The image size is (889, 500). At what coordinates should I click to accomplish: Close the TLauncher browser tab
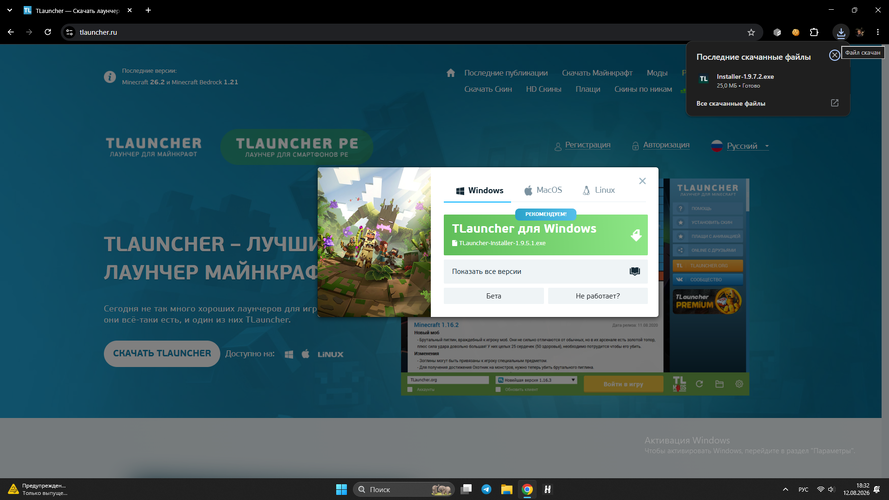(x=129, y=10)
